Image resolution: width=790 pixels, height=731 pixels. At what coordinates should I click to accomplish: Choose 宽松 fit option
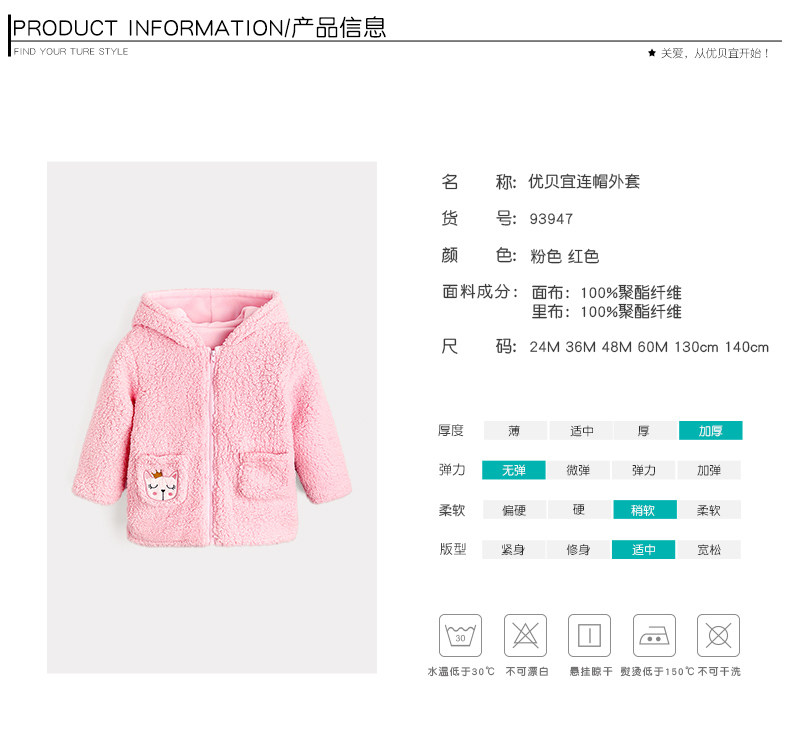[x=709, y=550]
